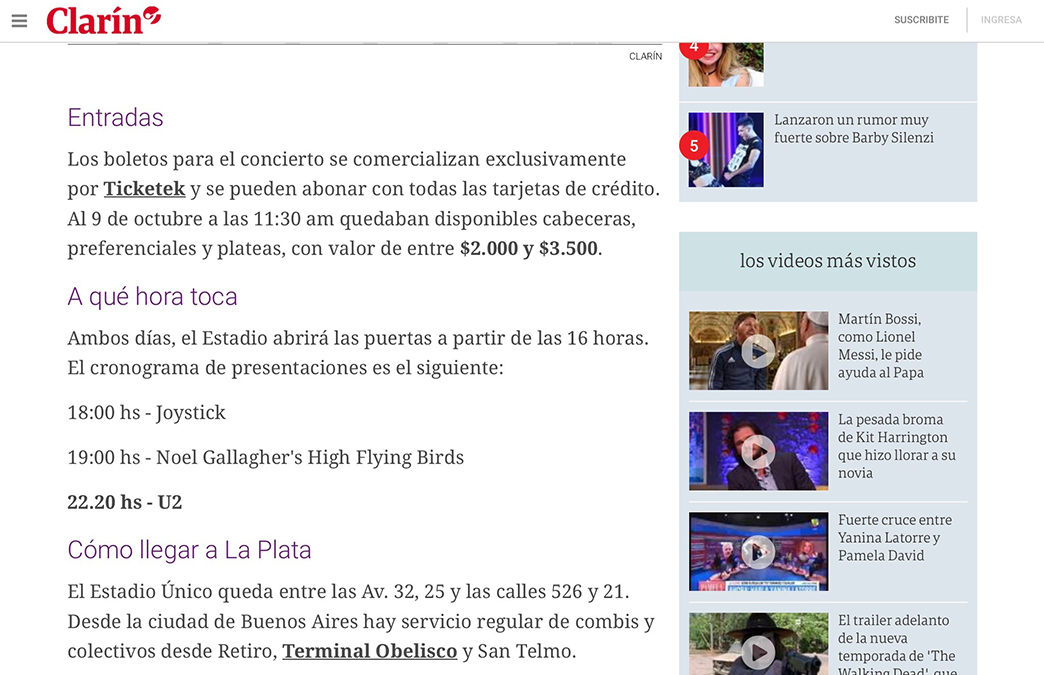This screenshot has height=675, width=1044.
Task: Click the CLARÍN photo credit caption
Action: 645,57
